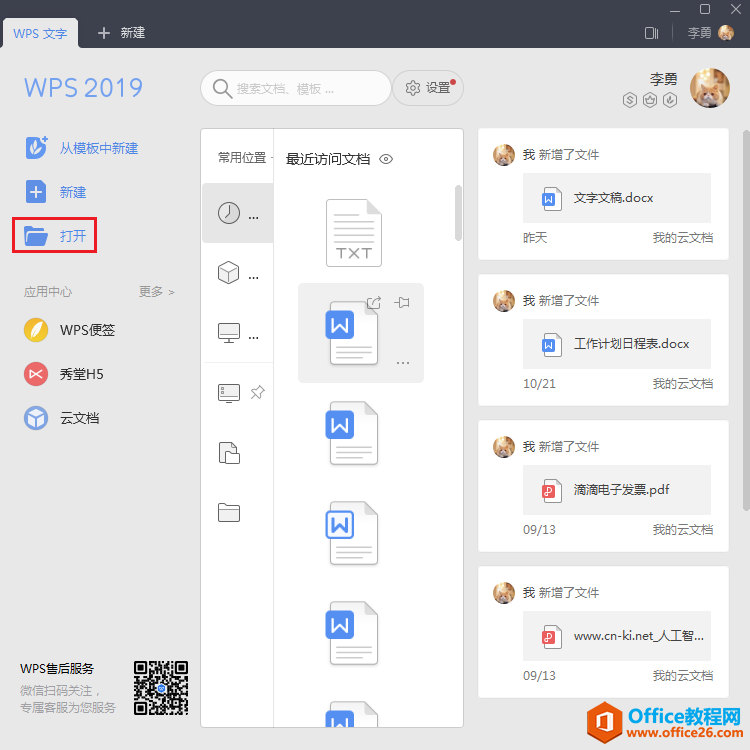Open the outlined W document thumbnail
Image resolution: width=750 pixels, height=750 pixels.
[x=353, y=533]
